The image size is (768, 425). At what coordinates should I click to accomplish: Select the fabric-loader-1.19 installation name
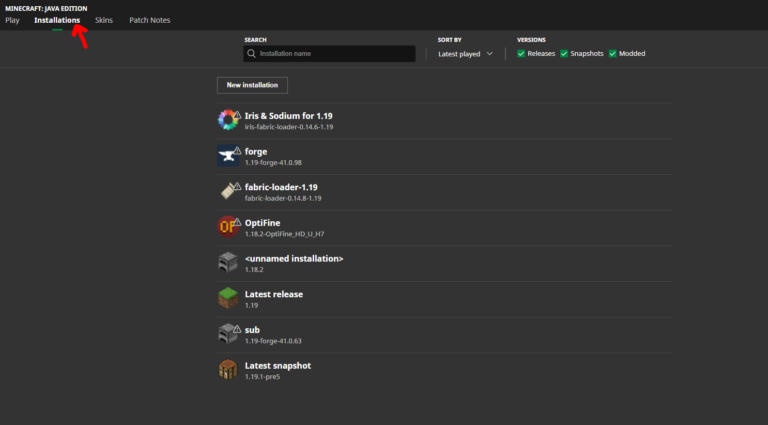(x=281, y=188)
